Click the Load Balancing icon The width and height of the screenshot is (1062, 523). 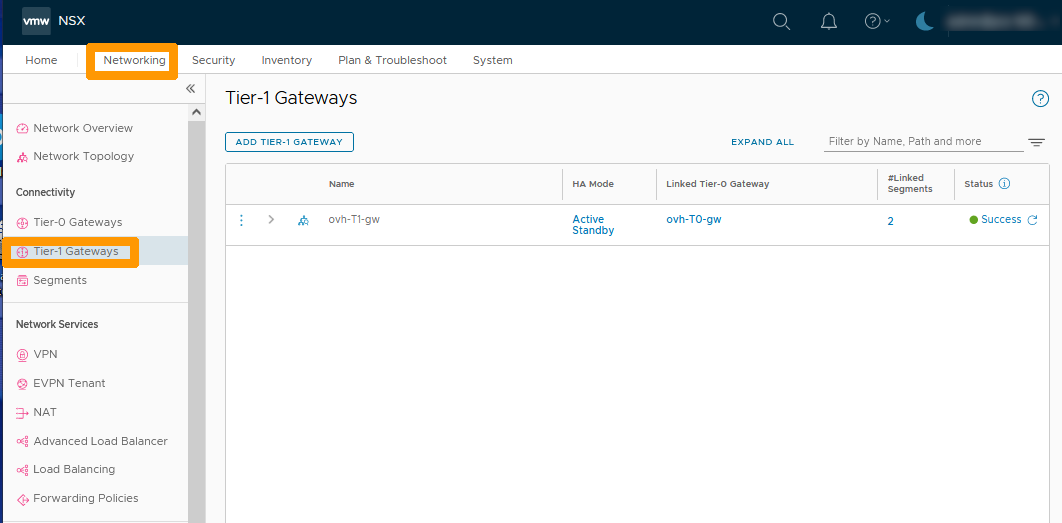tap(22, 470)
